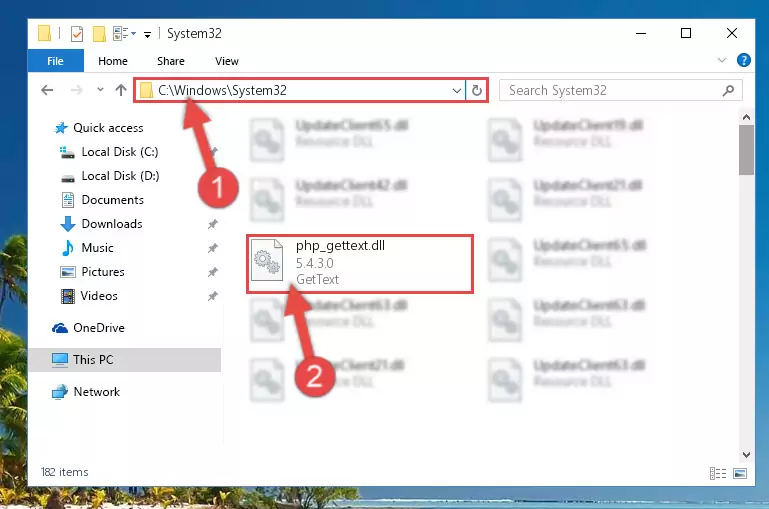The height and width of the screenshot is (509, 769).
Task: Go forward with the forward arrow
Action: (76, 90)
